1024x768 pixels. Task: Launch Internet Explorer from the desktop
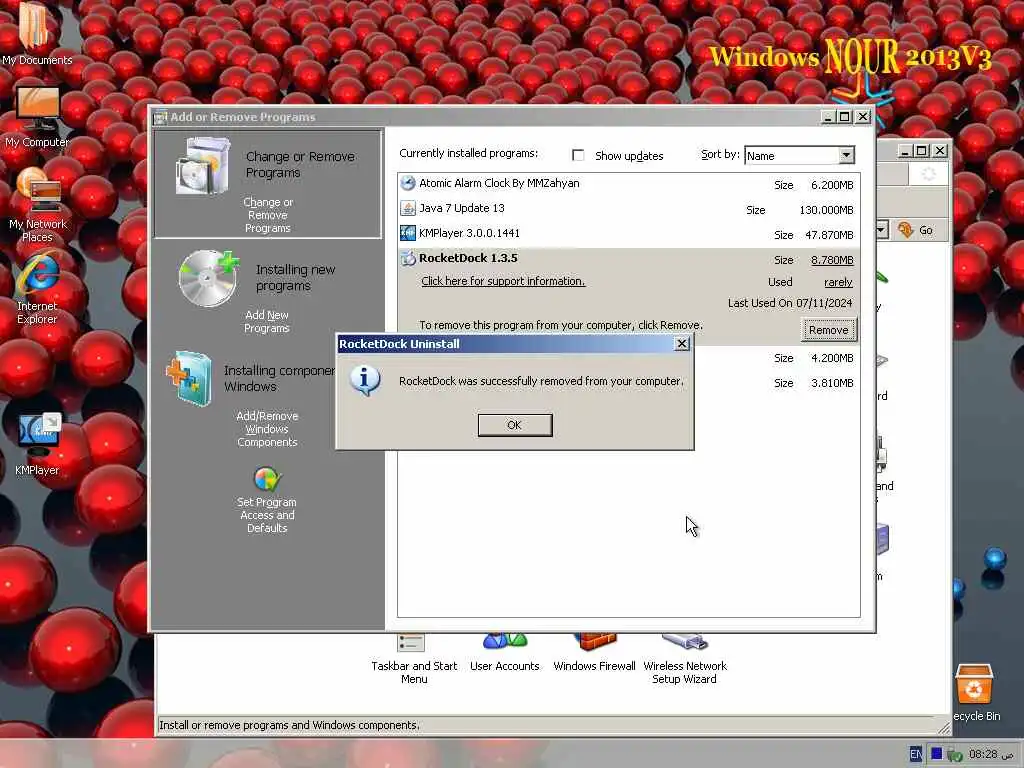tap(37, 289)
